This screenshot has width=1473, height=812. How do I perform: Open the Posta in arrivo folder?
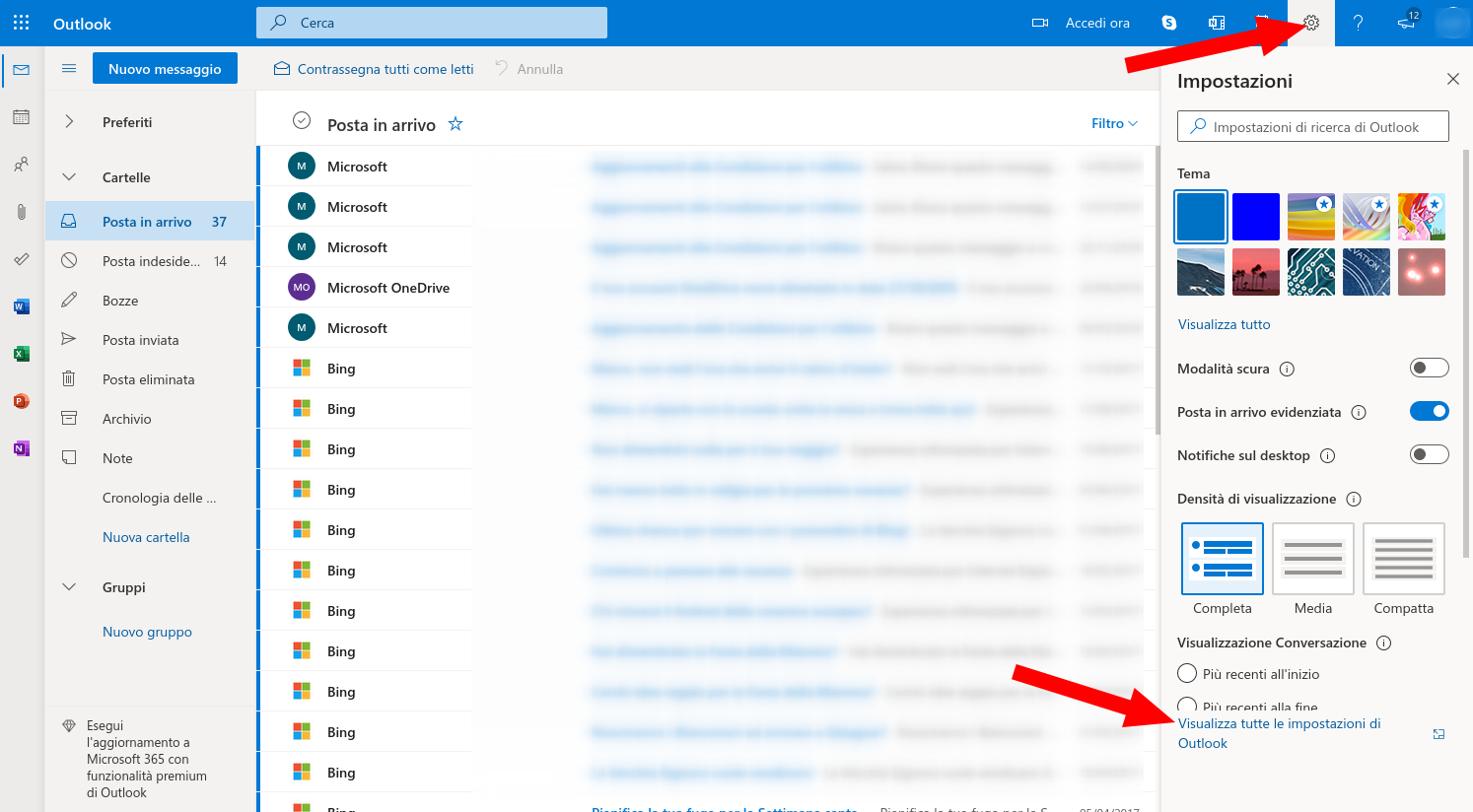150,222
